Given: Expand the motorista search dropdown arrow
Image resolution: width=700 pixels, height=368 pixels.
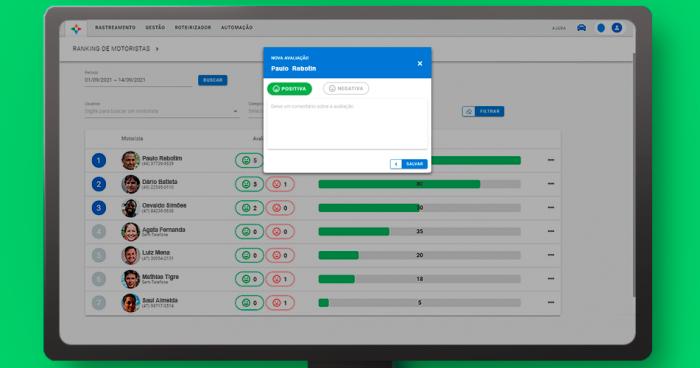Looking at the screenshot, I should [235, 111].
